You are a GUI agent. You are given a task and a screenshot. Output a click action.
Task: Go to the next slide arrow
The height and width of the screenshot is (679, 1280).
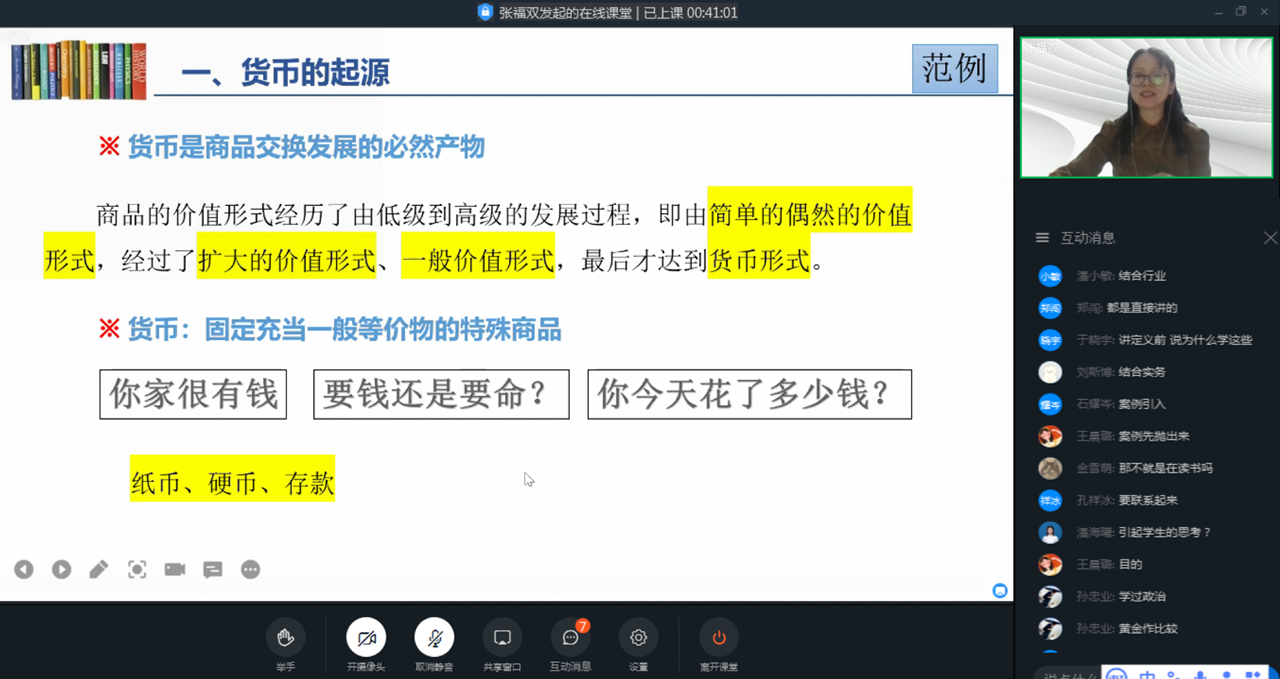(x=62, y=569)
